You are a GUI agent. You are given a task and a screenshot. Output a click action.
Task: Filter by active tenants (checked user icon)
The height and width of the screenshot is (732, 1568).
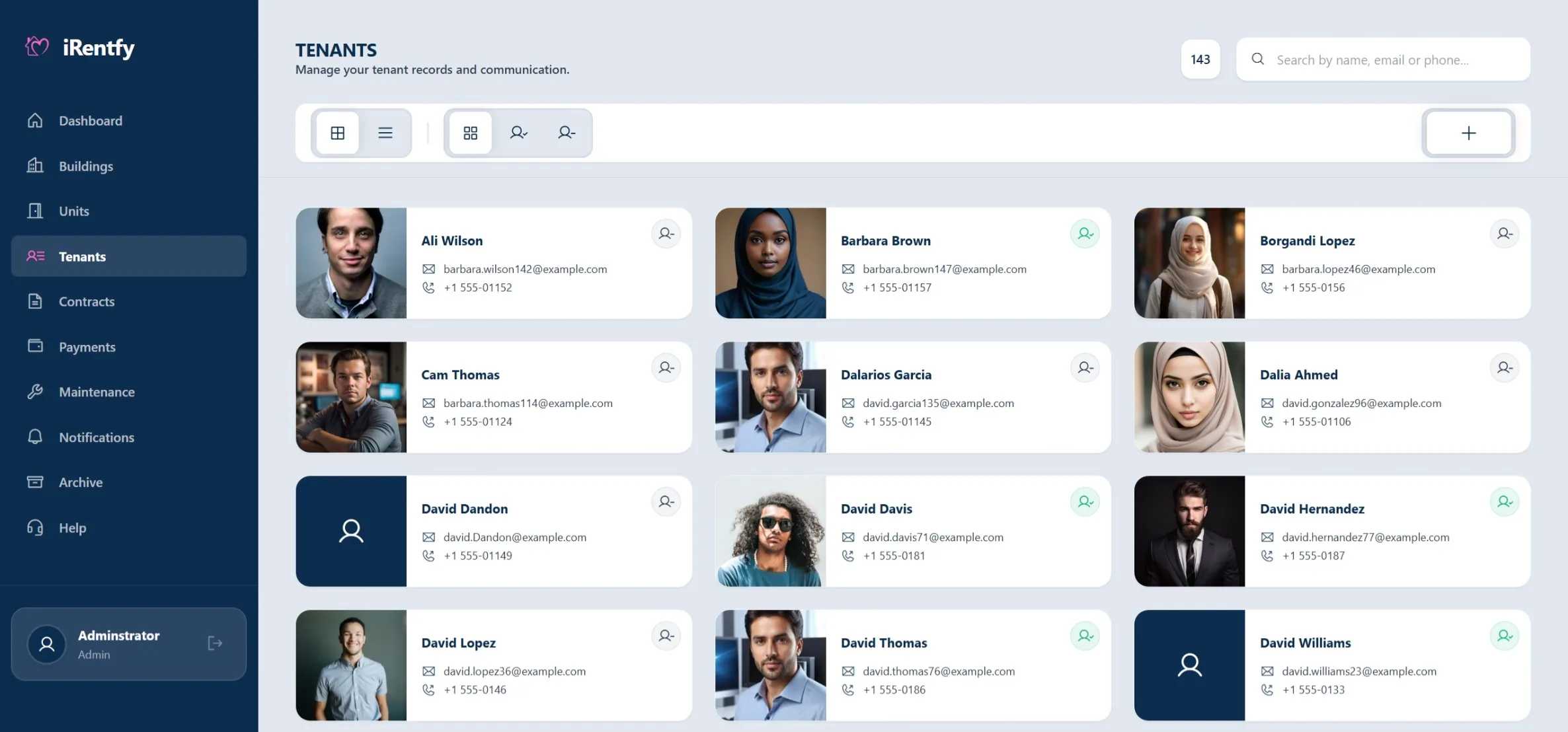pos(519,133)
